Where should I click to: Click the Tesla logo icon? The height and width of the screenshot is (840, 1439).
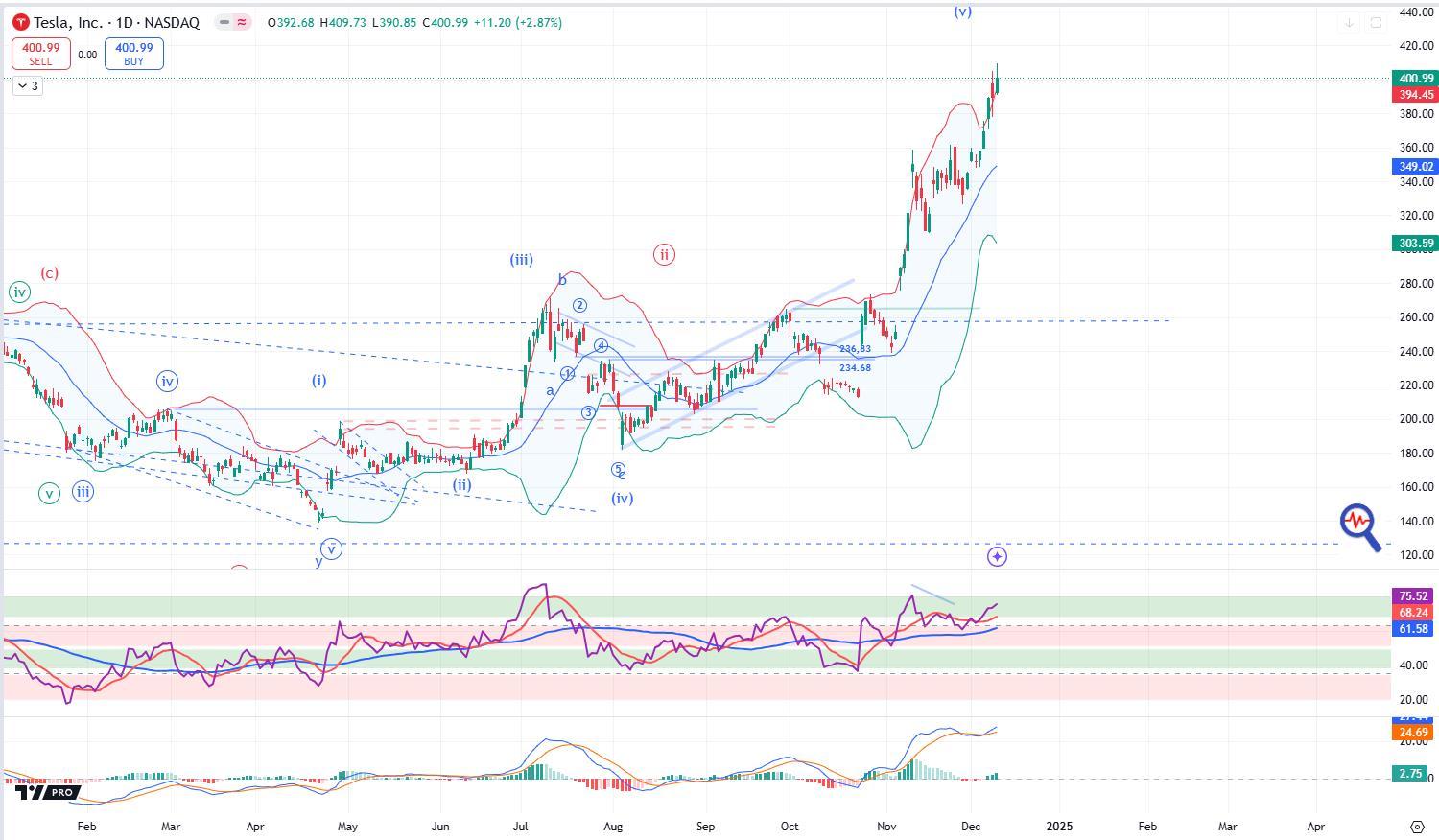pyautogui.click(x=21, y=22)
